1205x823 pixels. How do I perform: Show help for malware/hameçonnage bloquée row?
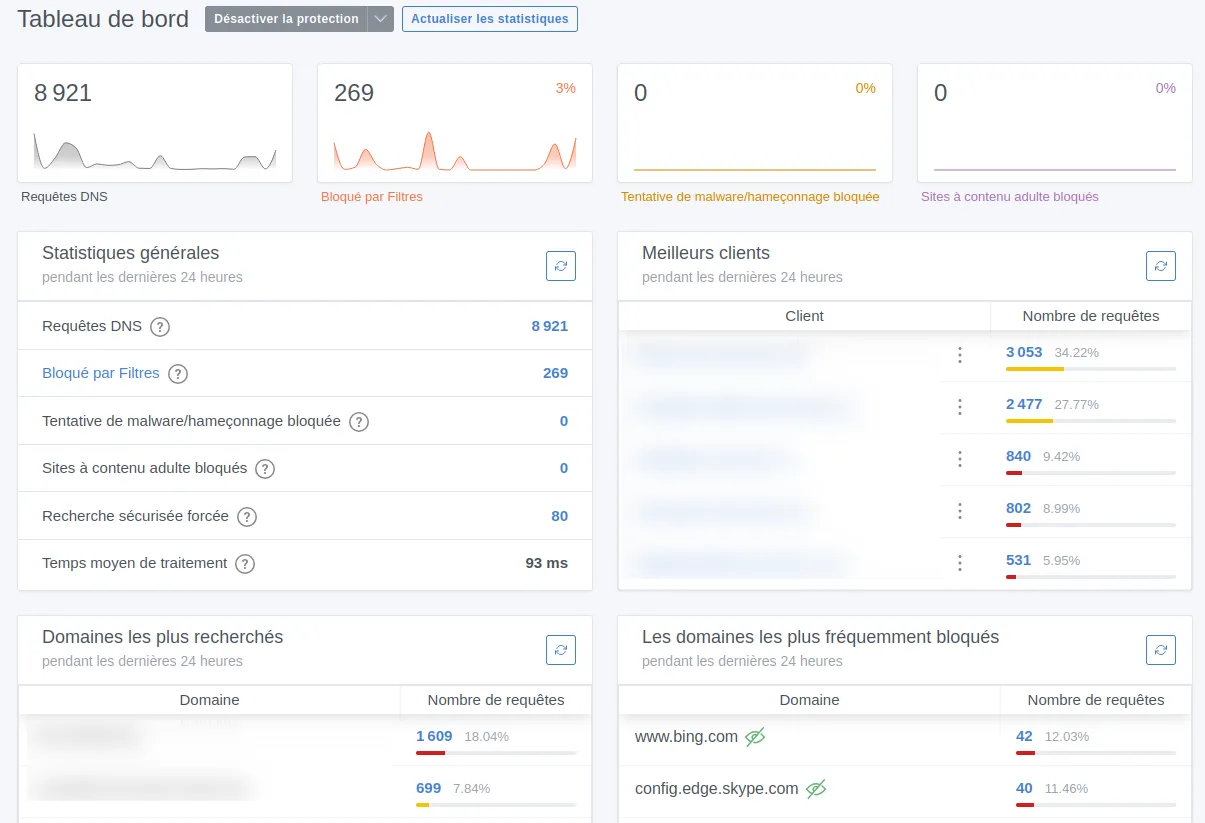pos(359,422)
